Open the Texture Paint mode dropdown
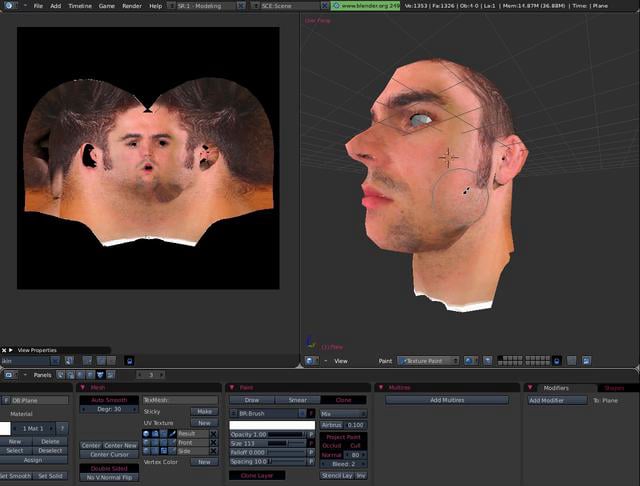 click(428, 361)
